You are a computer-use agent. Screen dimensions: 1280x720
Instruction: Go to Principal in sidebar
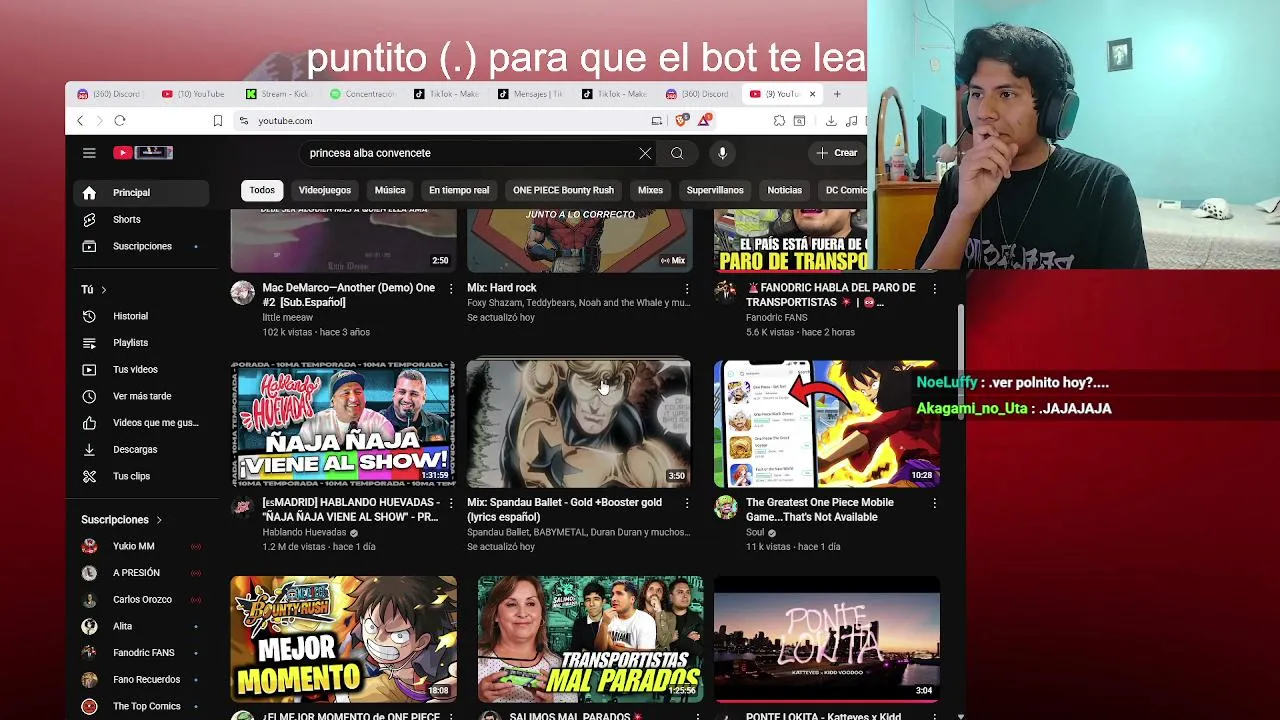(x=141, y=193)
